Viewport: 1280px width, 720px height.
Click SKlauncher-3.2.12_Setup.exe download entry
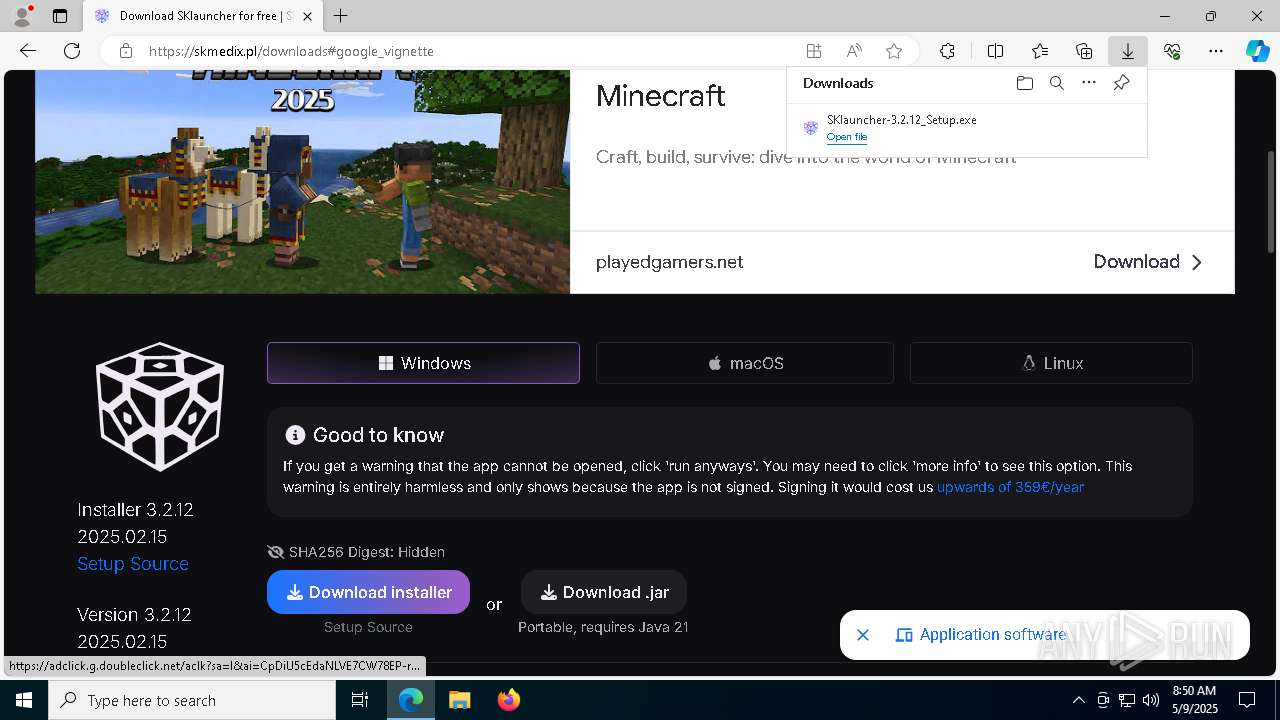click(966, 127)
